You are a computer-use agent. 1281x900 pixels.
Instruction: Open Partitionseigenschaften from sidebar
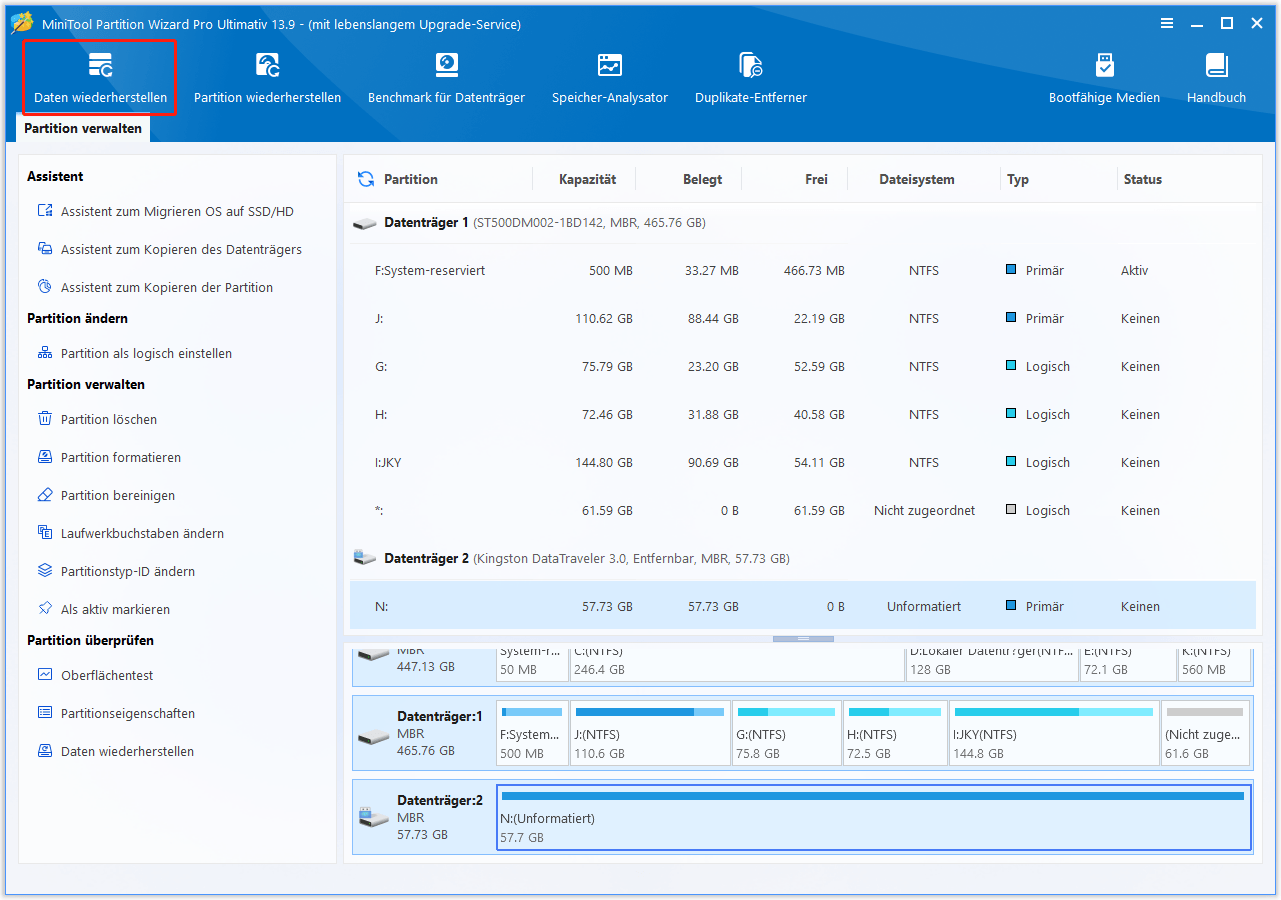(x=116, y=714)
